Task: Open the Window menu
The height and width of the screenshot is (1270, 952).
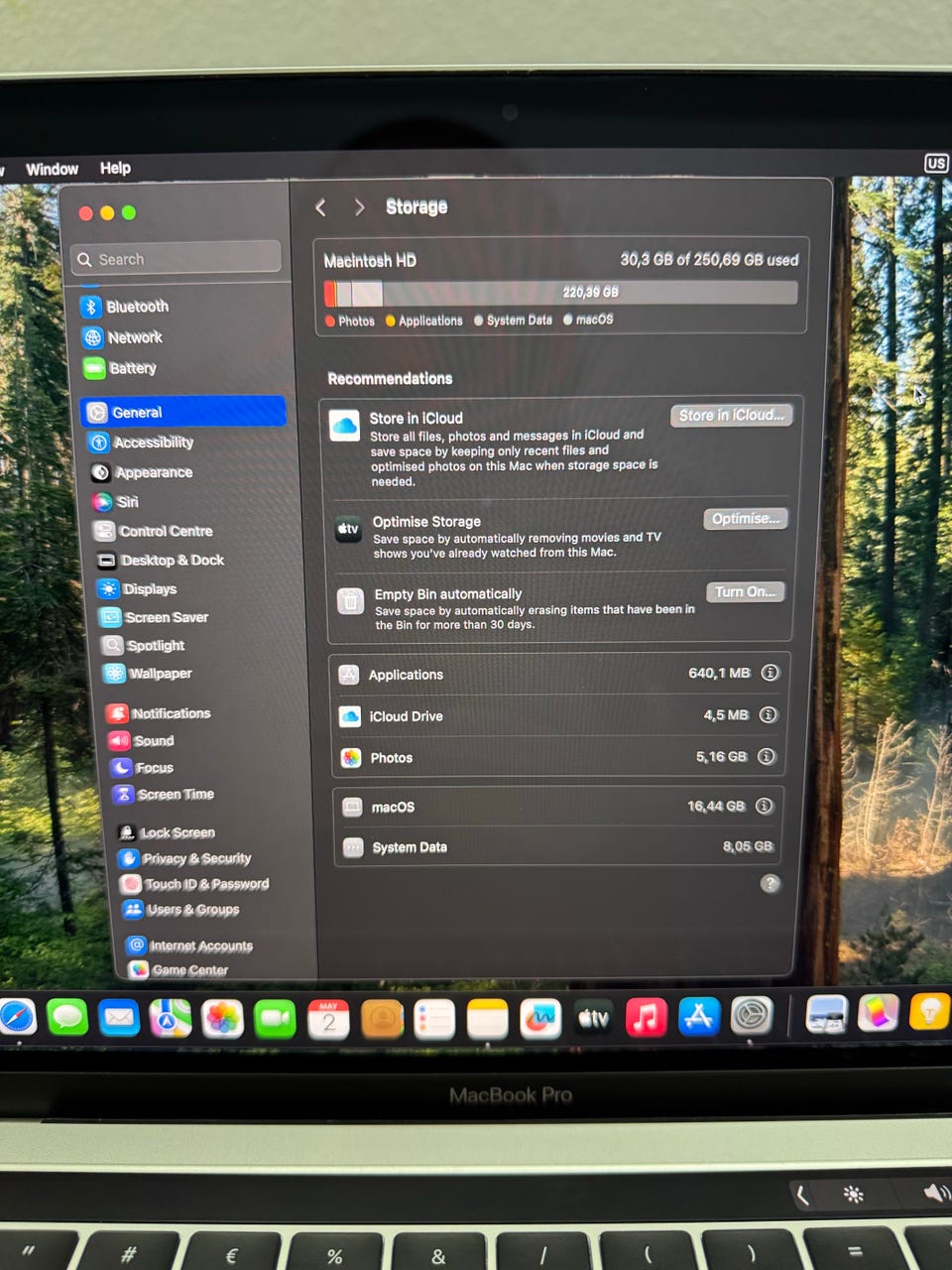Action: 52,170
